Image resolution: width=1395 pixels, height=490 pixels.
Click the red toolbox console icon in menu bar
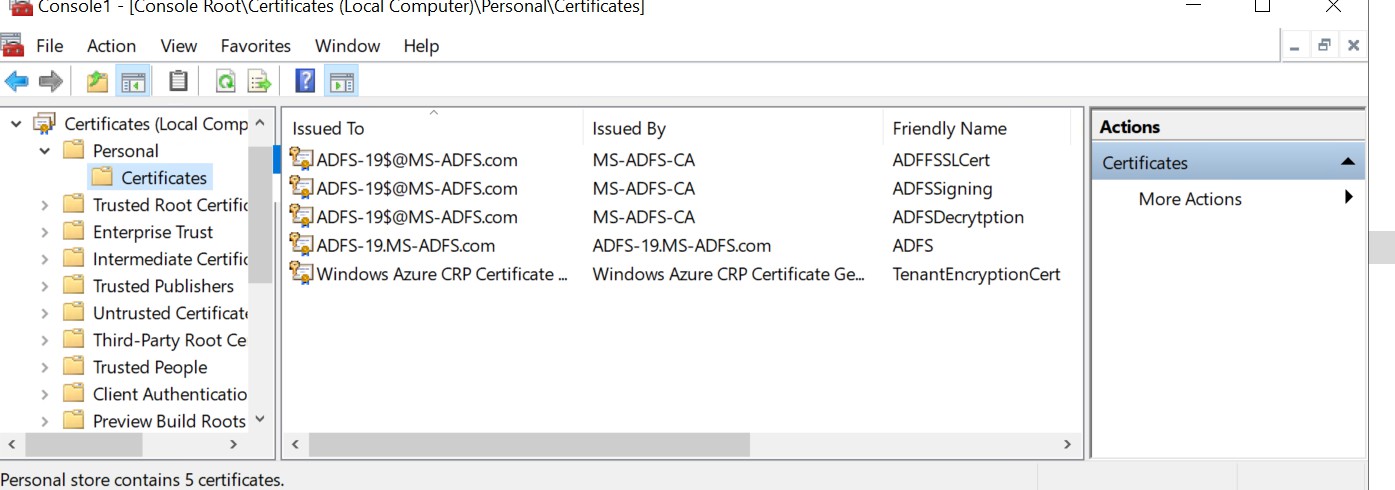(x=12, y=46)
